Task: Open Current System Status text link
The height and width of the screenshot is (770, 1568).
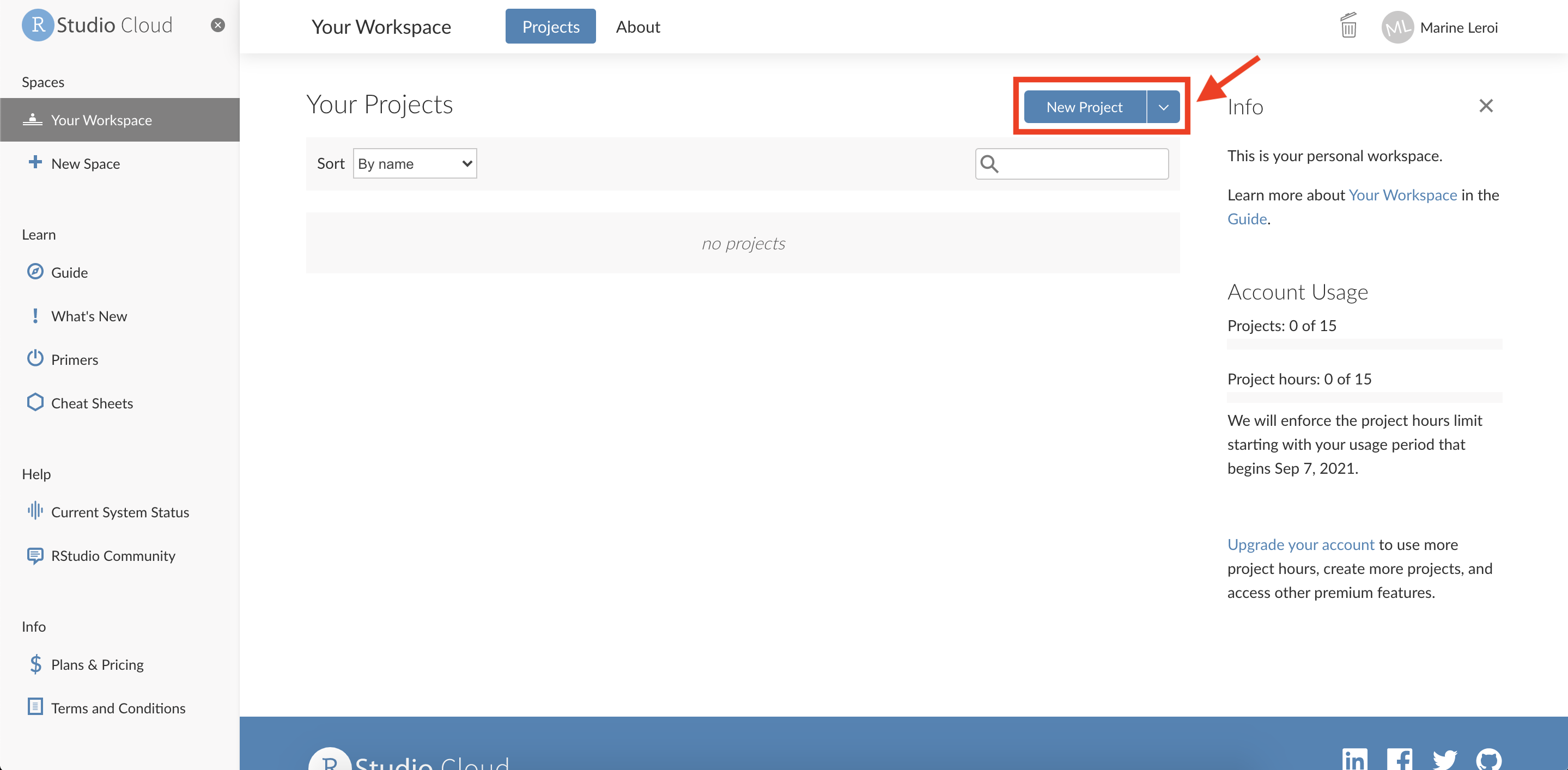Action: pos(120,512)
